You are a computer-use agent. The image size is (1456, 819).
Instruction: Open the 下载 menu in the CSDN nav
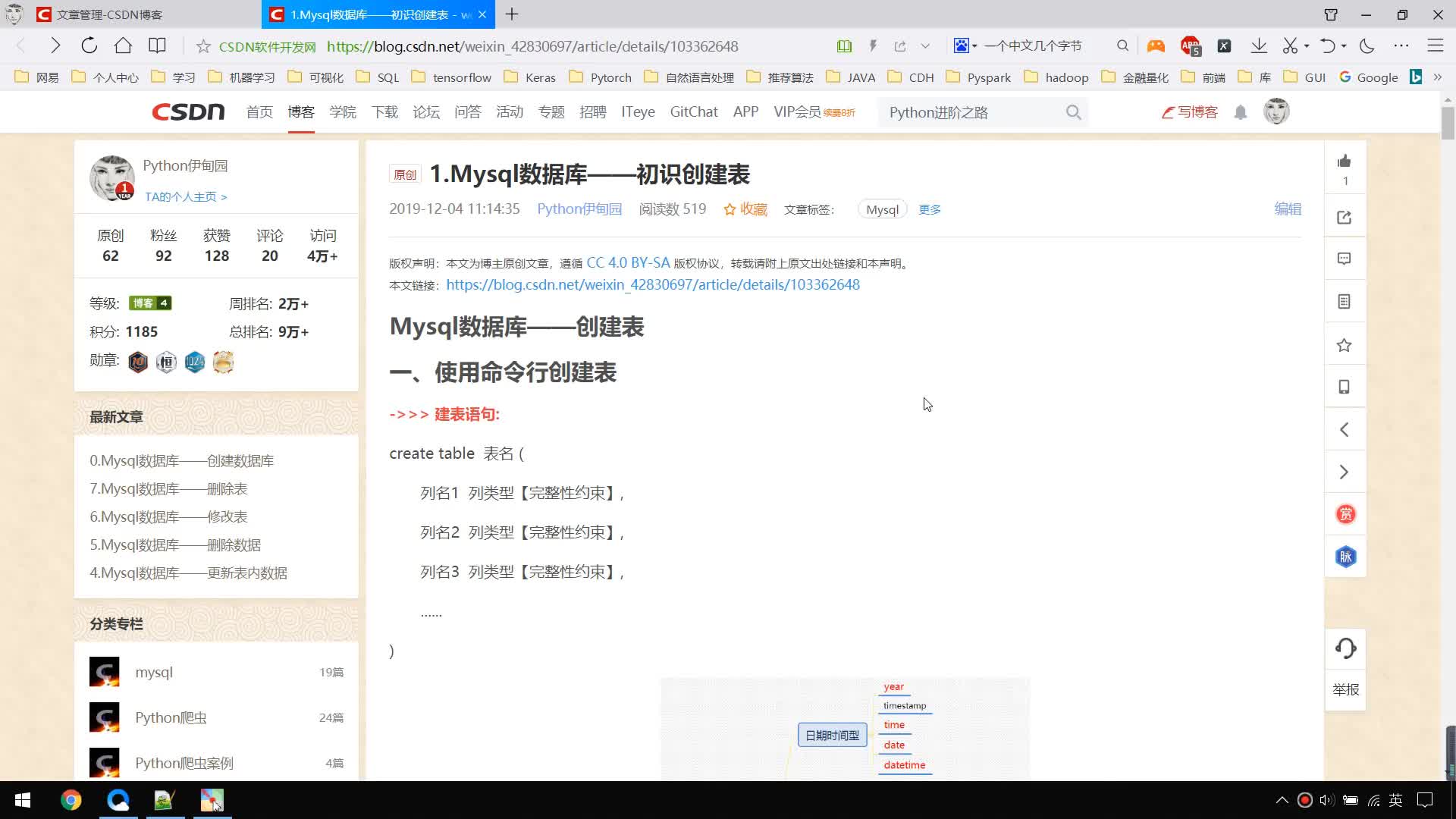[x=384, y=112]
